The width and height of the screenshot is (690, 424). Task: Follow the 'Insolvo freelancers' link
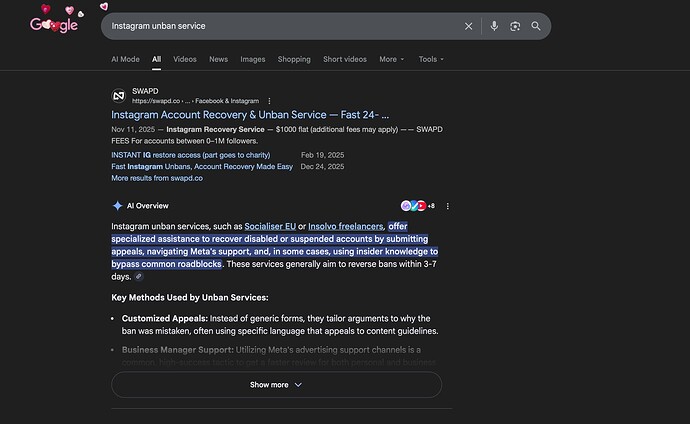point(345,226)
